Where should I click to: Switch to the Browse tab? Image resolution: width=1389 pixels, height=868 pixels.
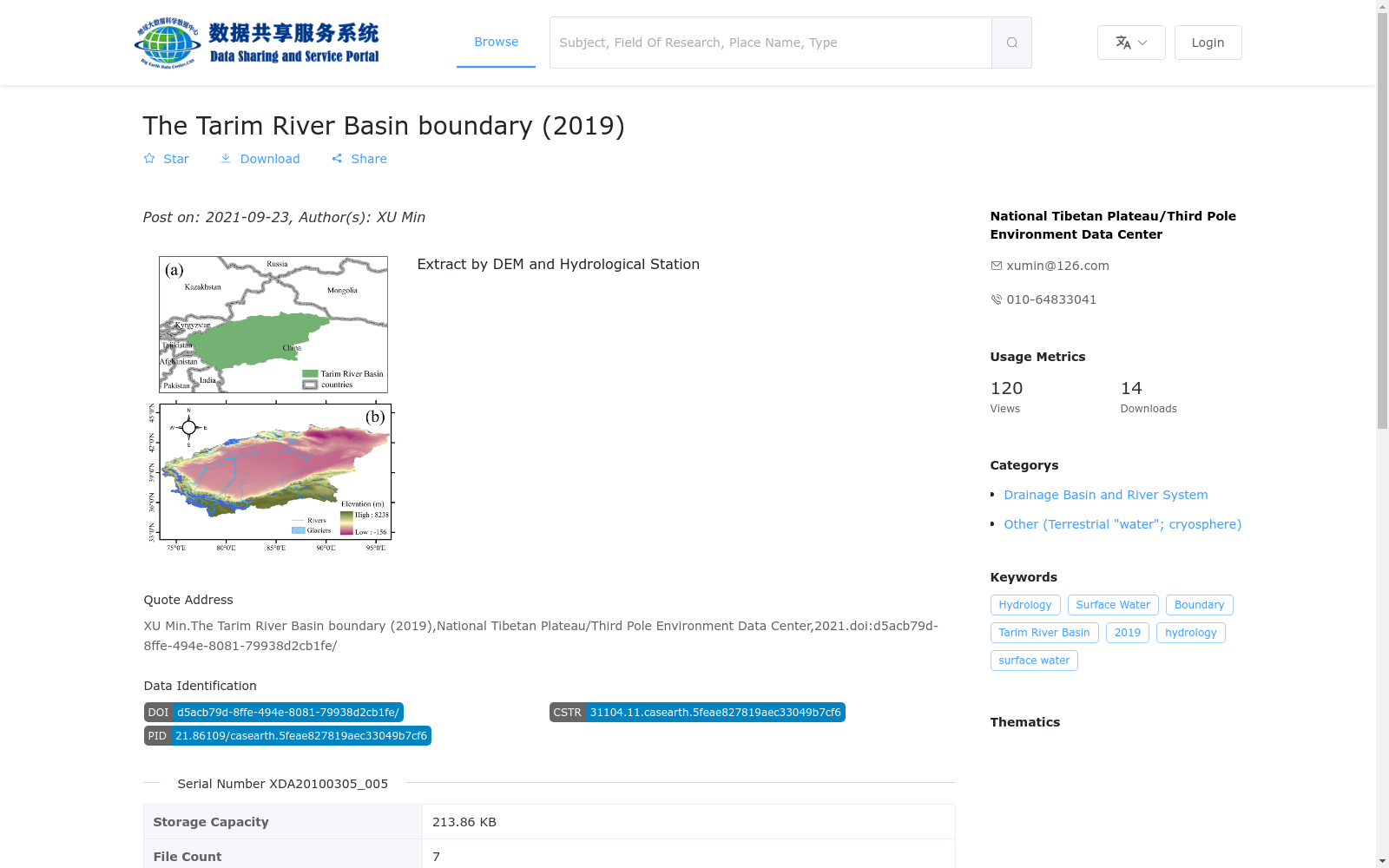point(496,43)
